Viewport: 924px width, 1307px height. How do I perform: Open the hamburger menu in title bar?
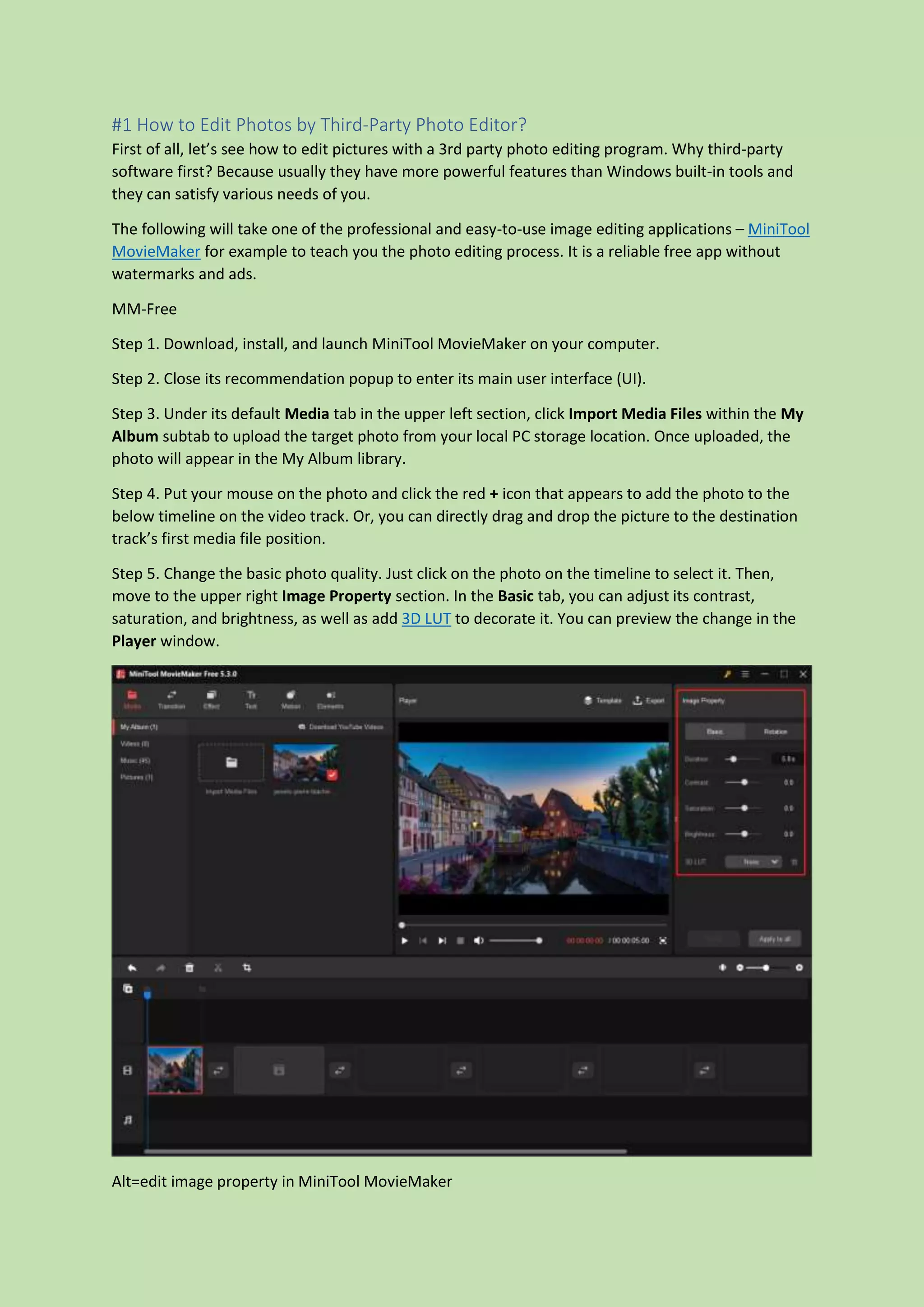coord(745,674)
